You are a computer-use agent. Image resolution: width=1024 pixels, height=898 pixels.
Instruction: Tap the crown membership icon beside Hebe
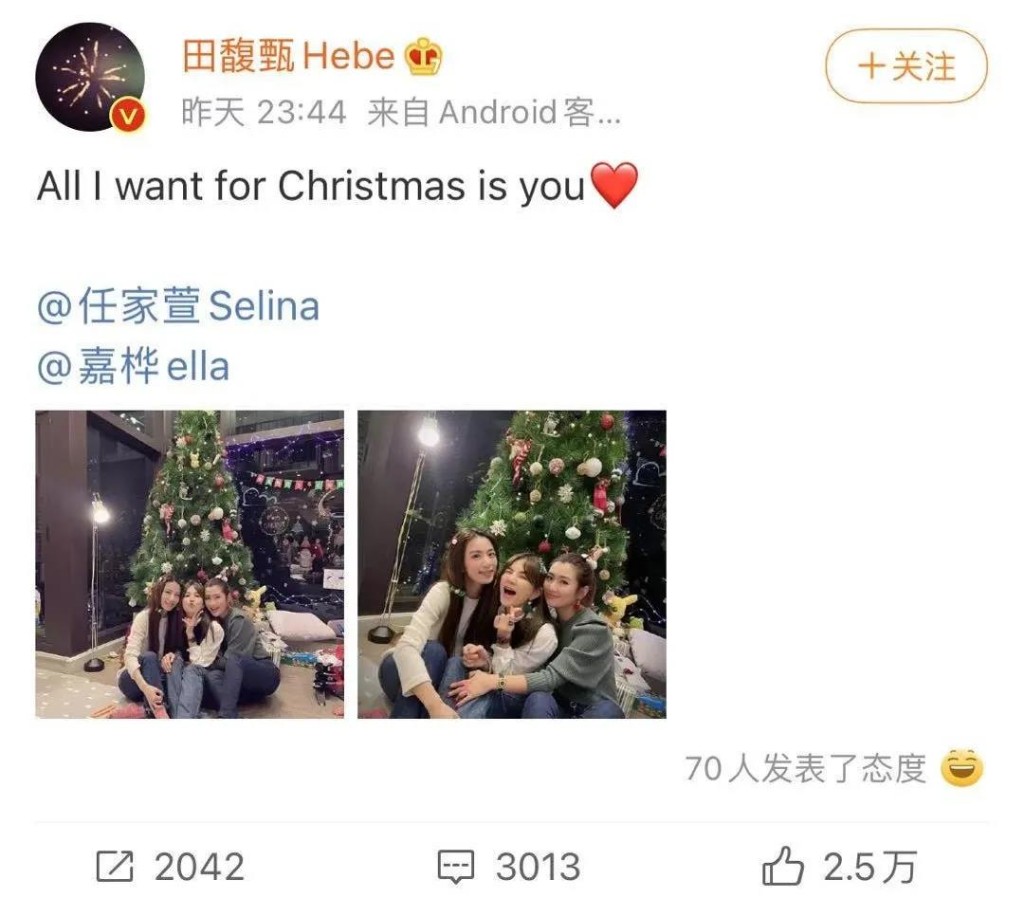[424, 56]
